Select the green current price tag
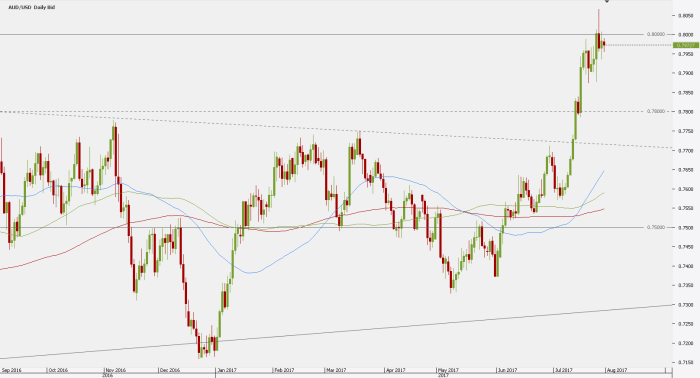 [686, 45]
